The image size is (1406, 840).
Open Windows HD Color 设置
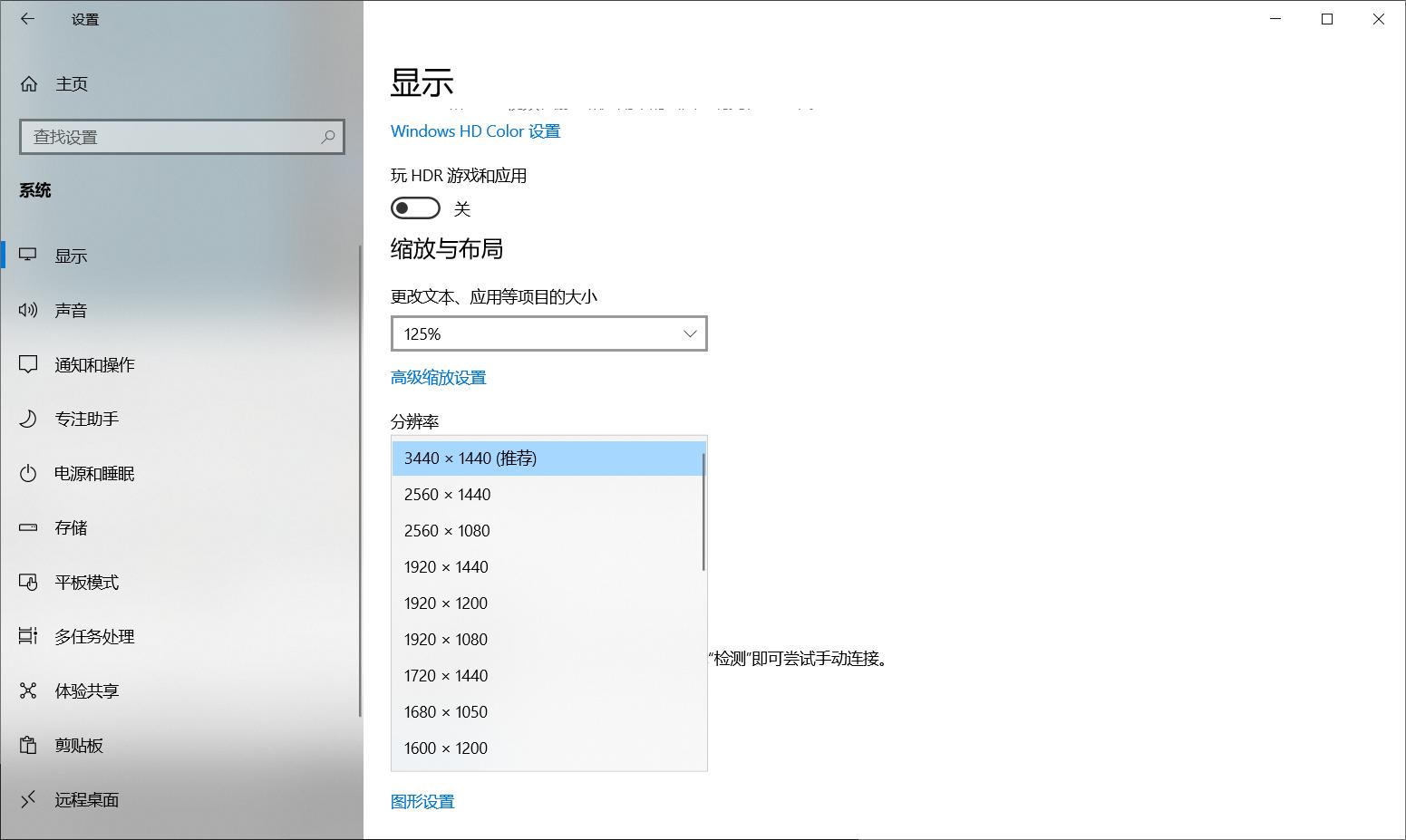[x=475, y=130]
